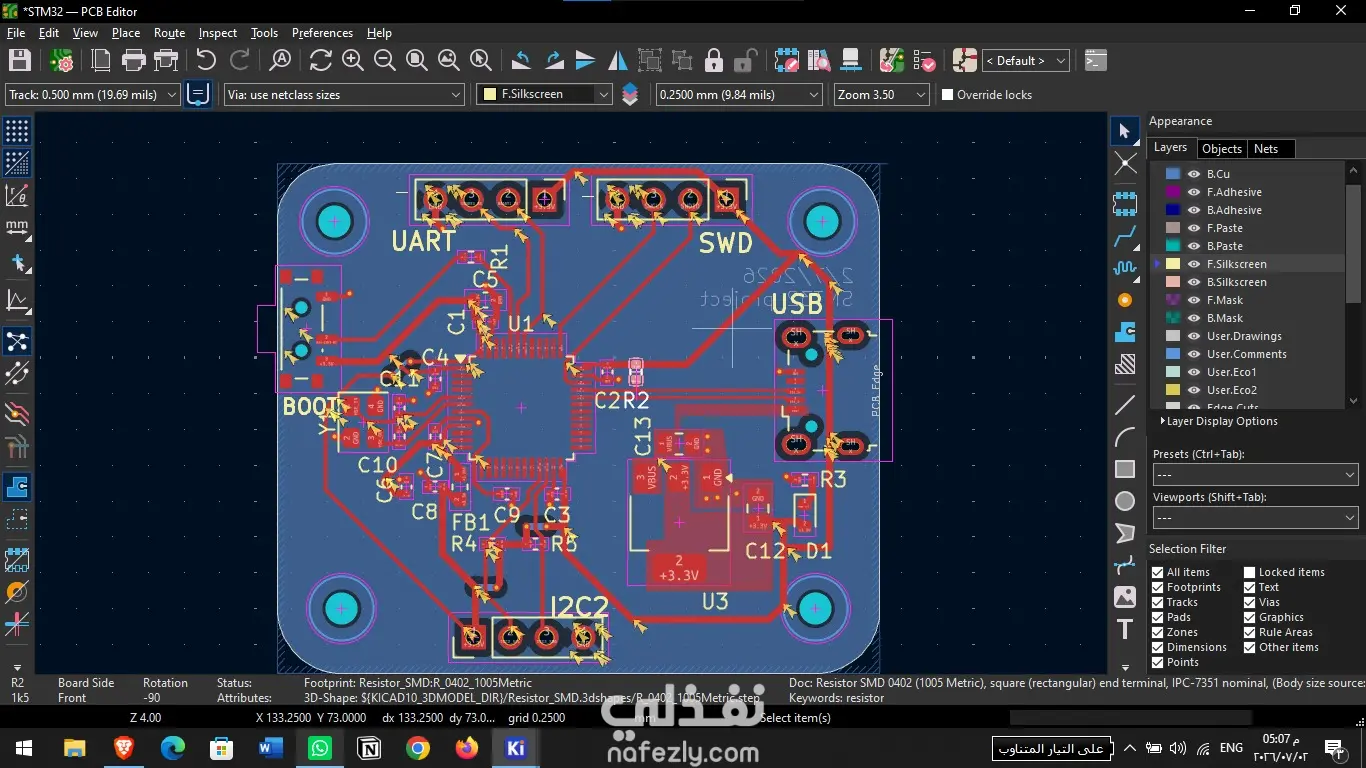Screen dimensions: 1366x768
Task: Pick the Add Filled Zone tool
Action: point(1125,333)
